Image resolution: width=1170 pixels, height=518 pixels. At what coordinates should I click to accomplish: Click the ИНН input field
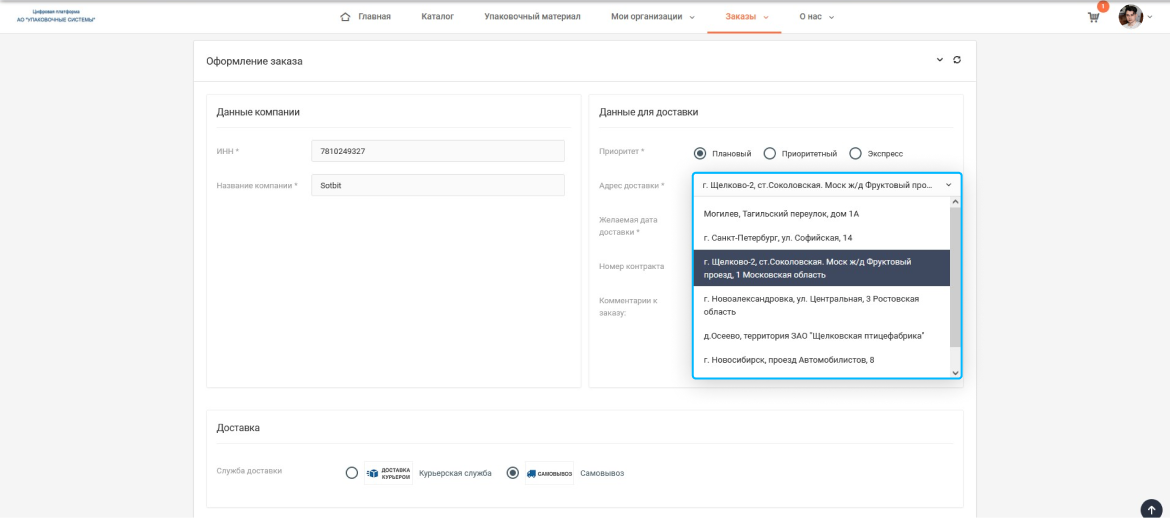pyautogui.click(x=438, y=151)
